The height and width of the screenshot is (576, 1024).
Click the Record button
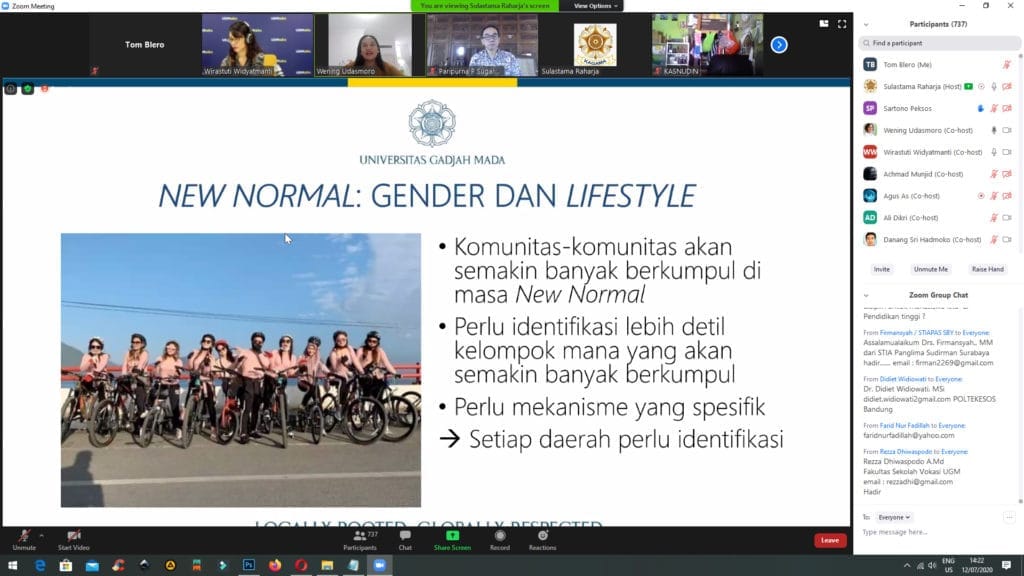point(500,540)
